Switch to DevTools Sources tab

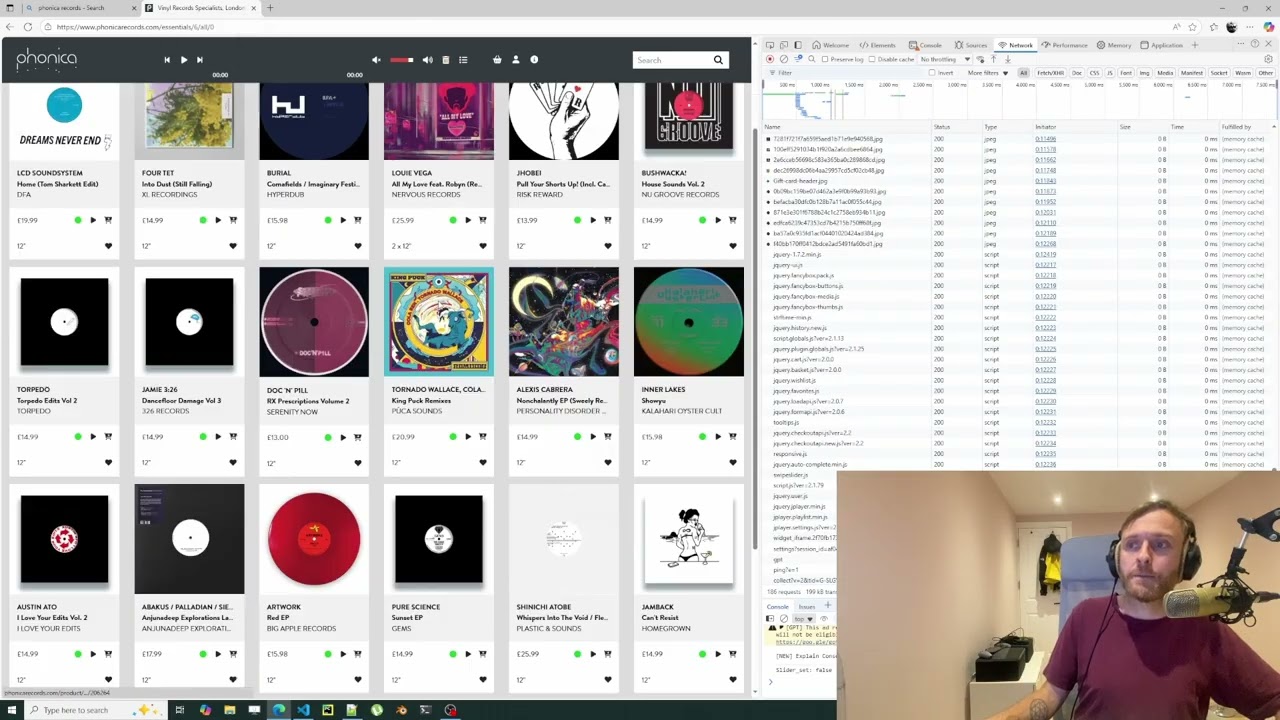pos(972,45)
